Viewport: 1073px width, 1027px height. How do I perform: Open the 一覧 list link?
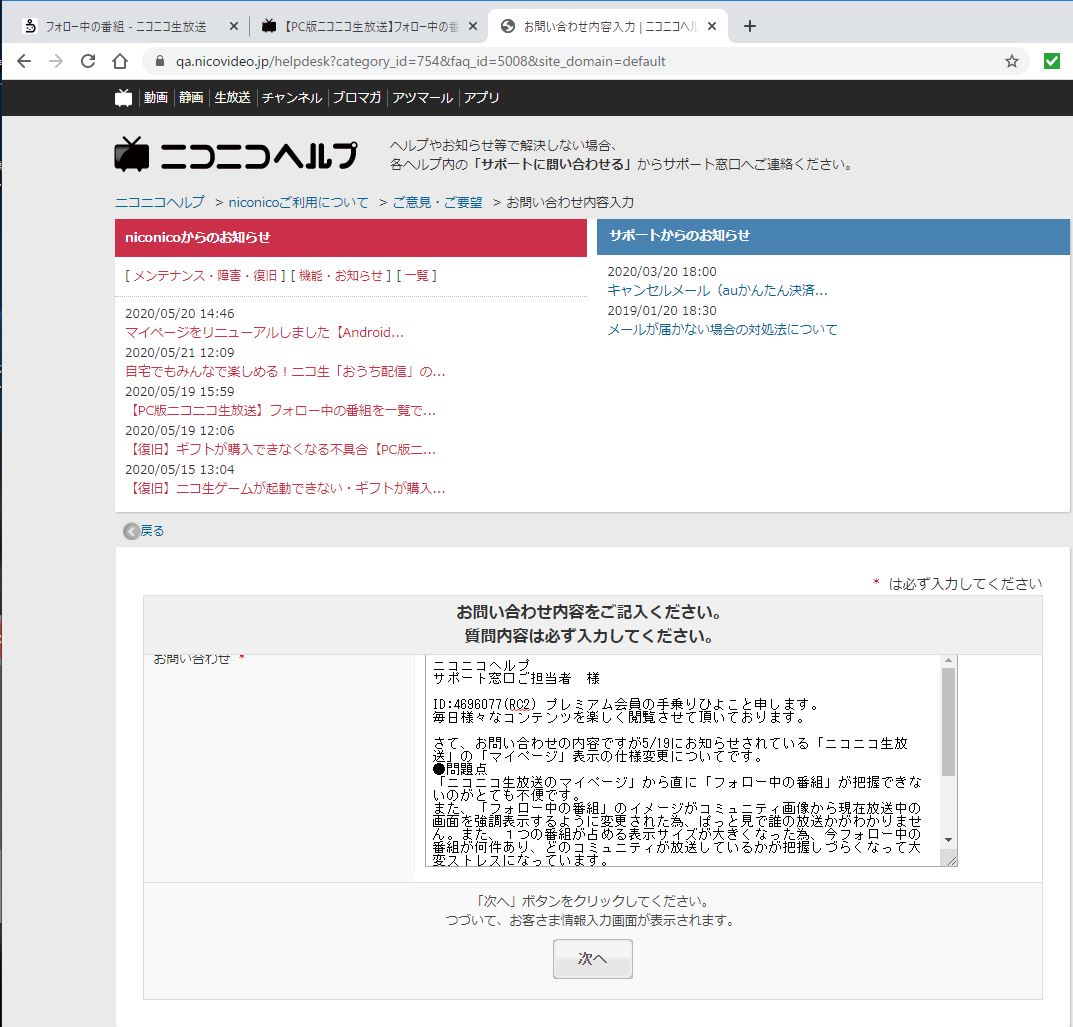[x=416, y=276]
